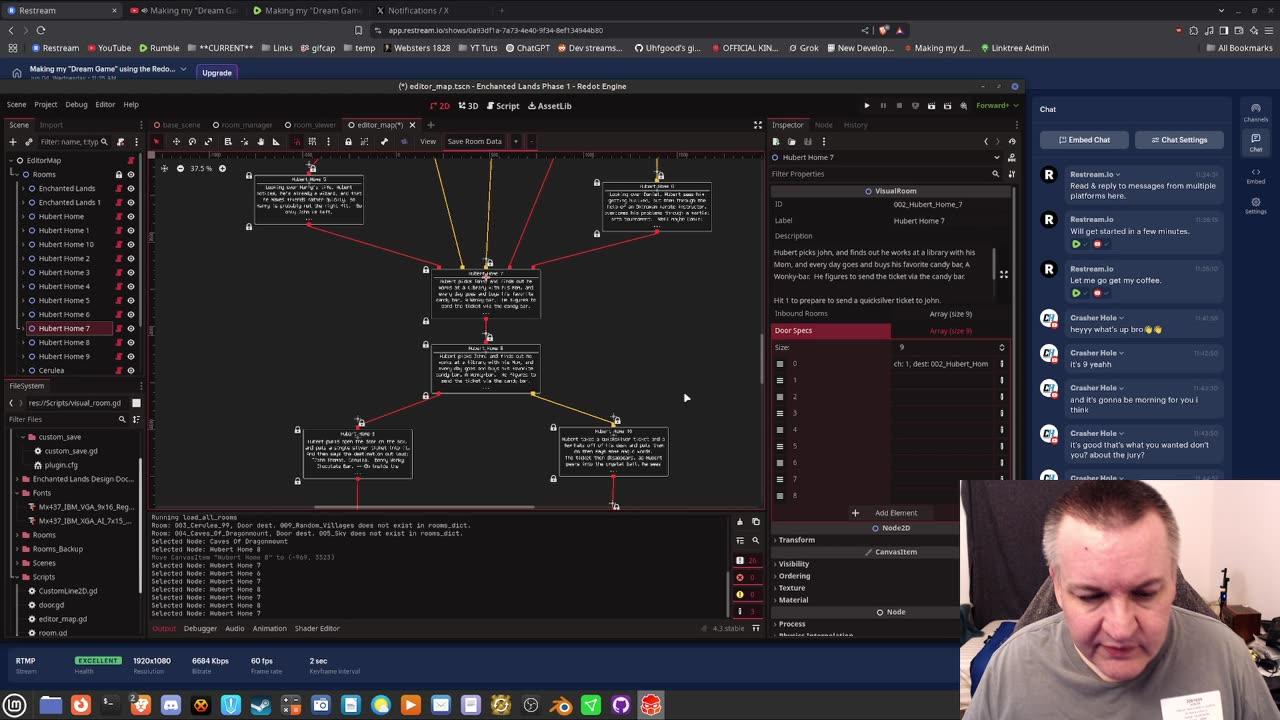Viewport: 1280px width, 720px height.
Task: Switch to the base_scene scene tab
Action: click(x=181, y=125)
